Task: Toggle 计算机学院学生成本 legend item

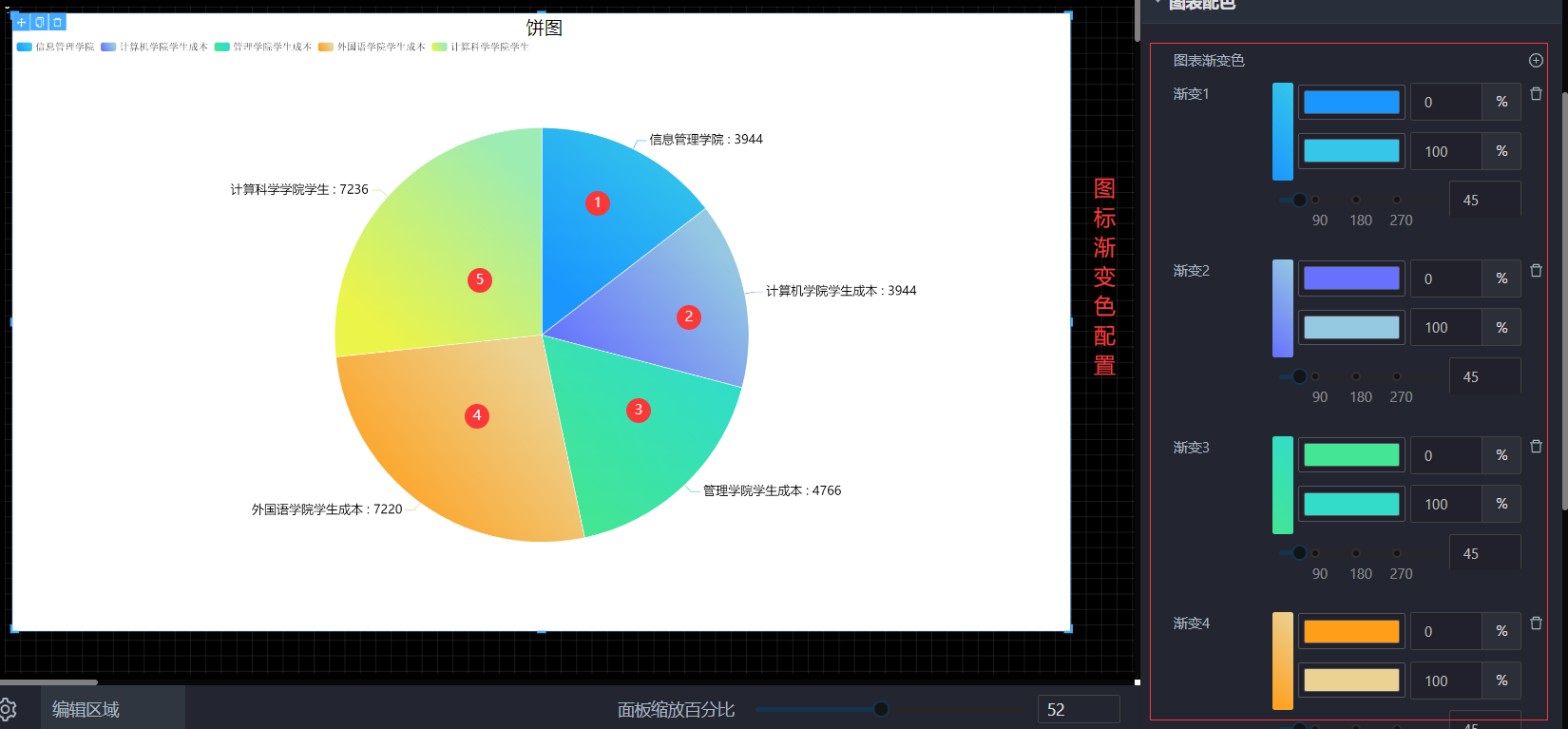Action: coord(154,47)
